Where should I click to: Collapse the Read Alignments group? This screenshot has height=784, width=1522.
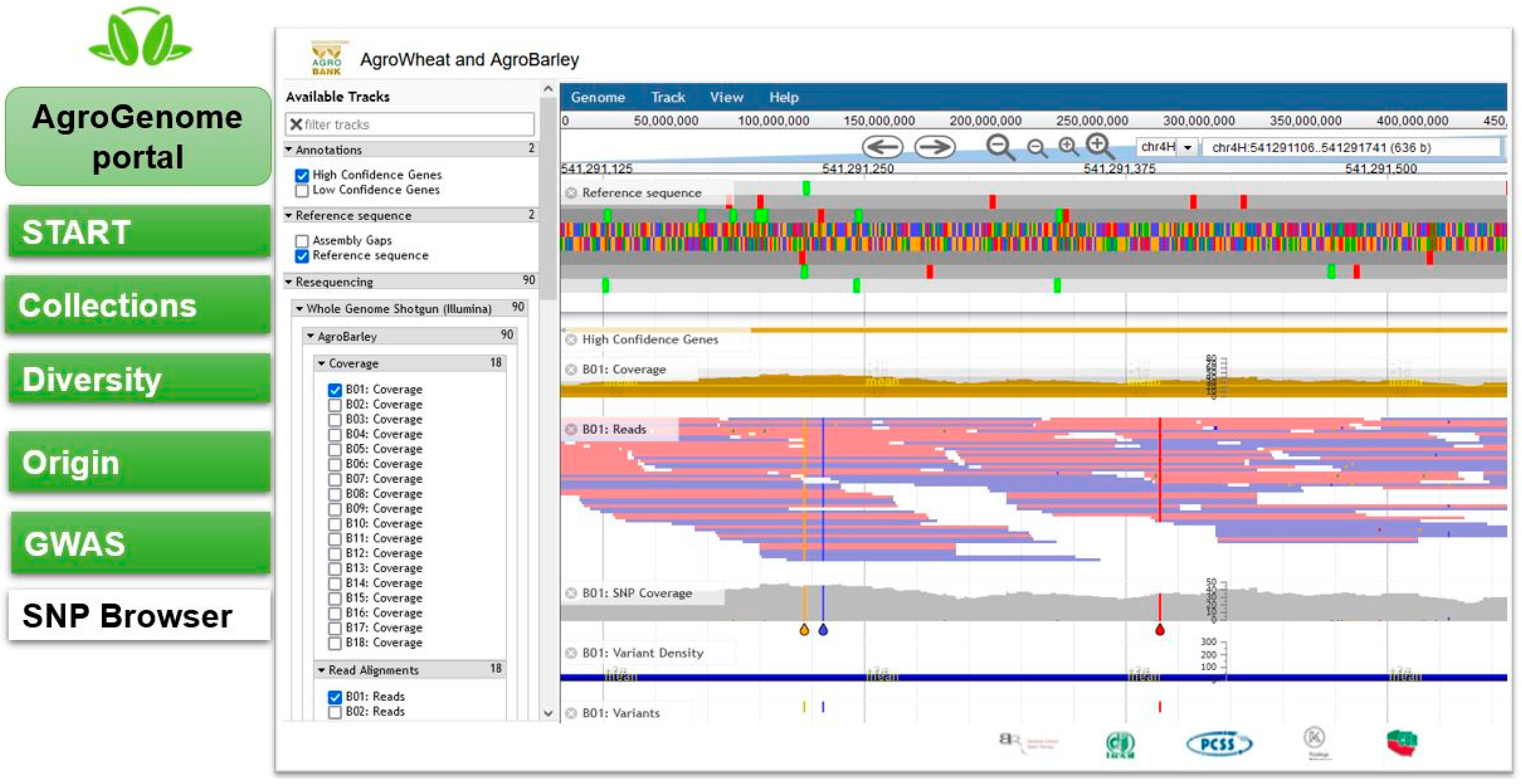pyautogui.click(x=322, y=670)
